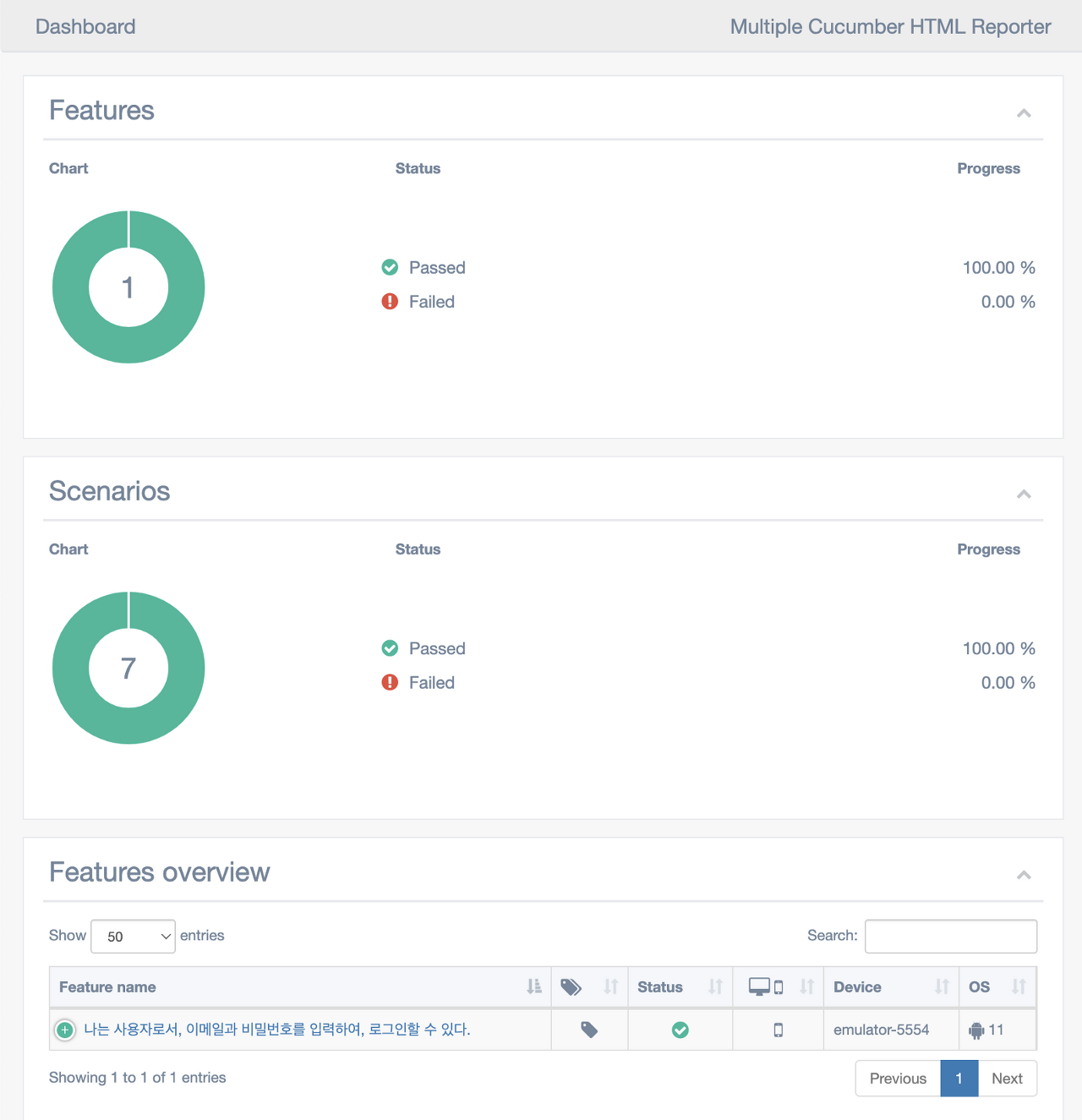Collapse the Scenarios panel chevron
The height and width of the screenshot is (1120, 1082).
(1024, 494)
